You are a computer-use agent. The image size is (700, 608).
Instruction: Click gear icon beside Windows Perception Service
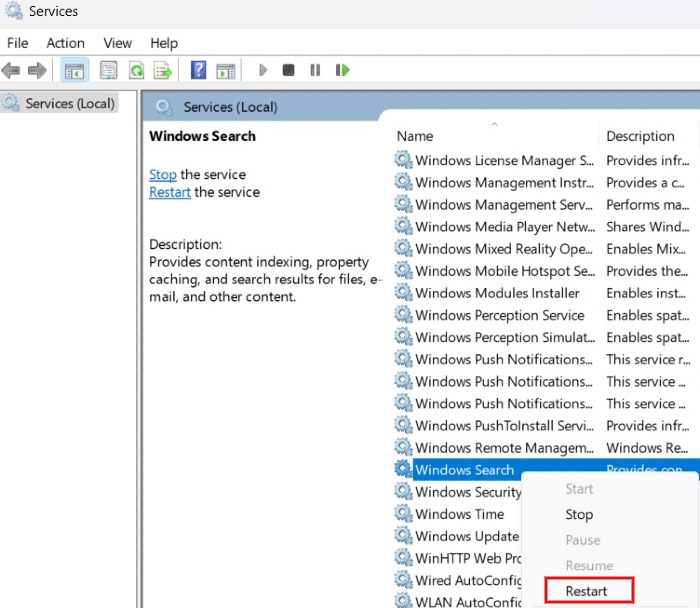403,314
